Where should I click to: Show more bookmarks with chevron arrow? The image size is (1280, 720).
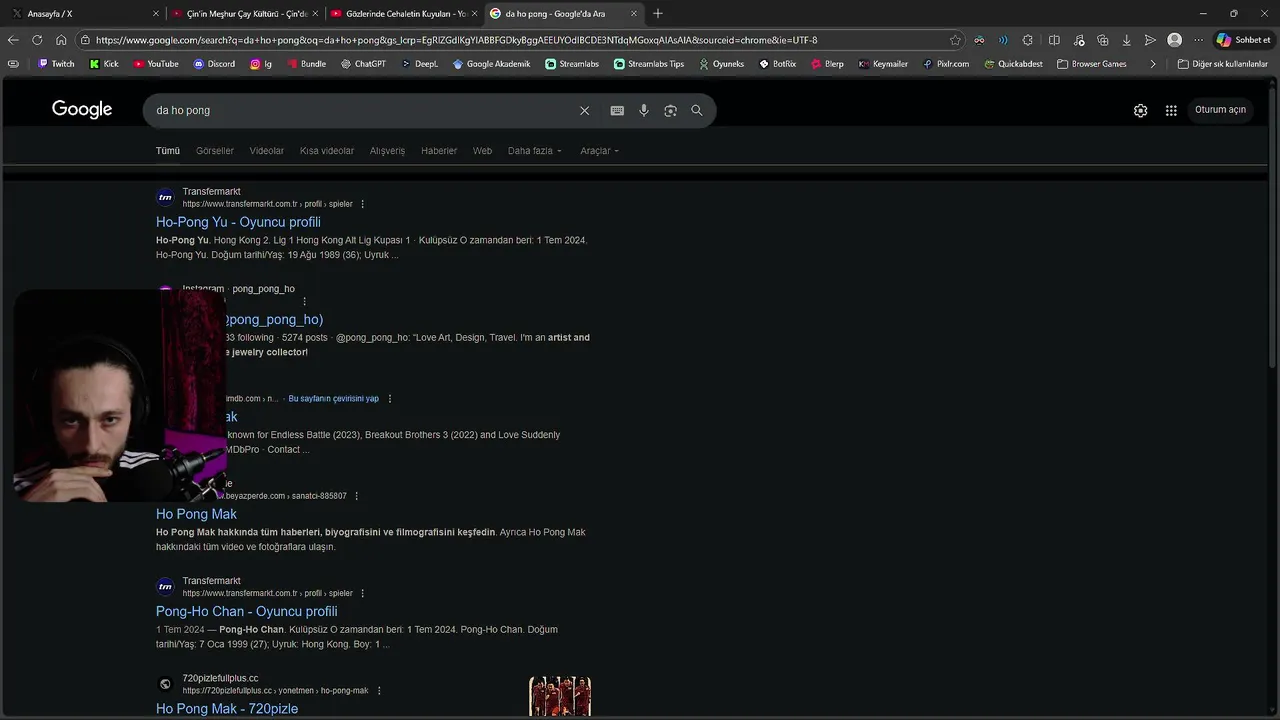tap(1153, 64)
